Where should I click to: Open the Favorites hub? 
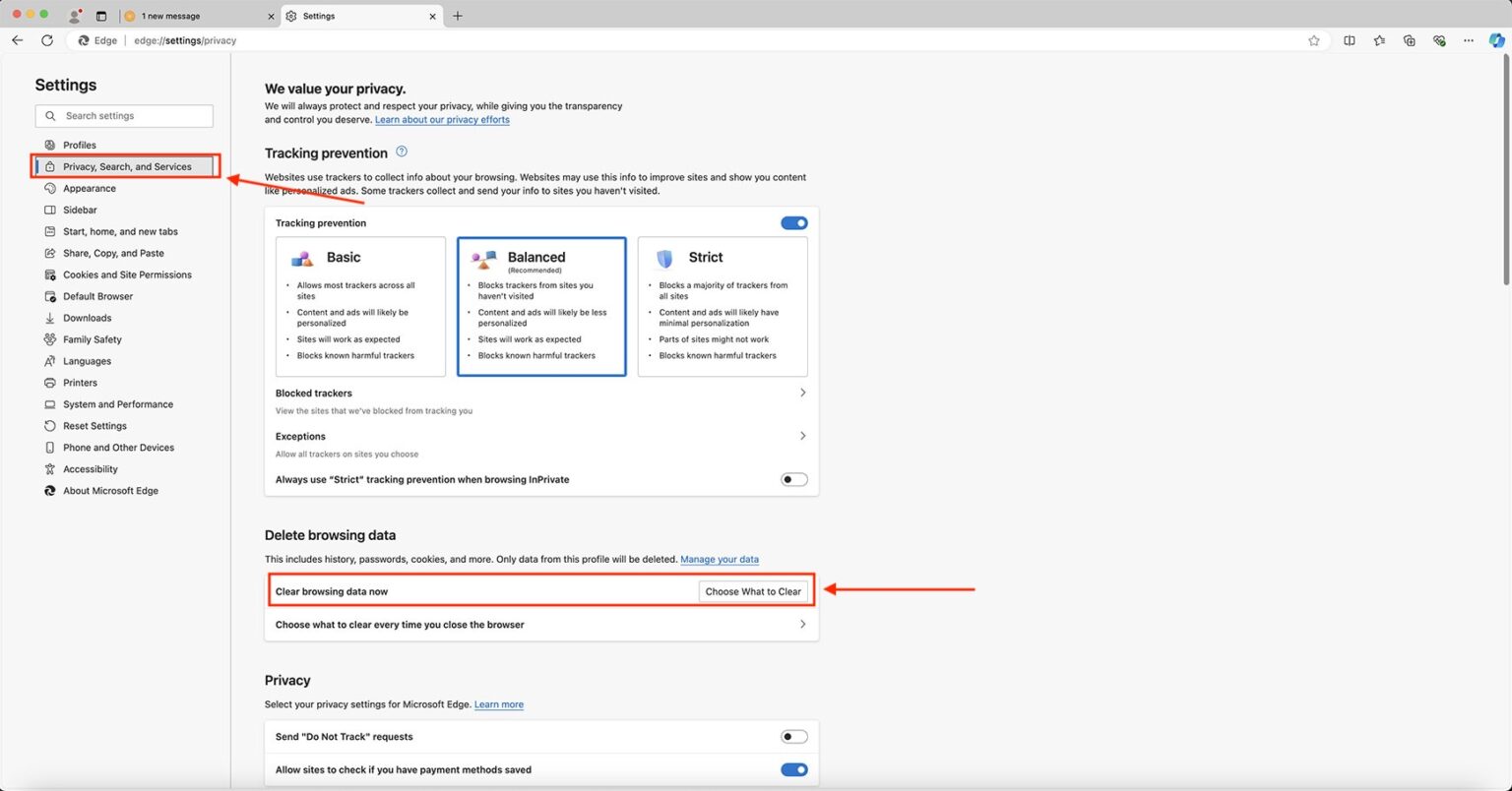pos(1379,40)
